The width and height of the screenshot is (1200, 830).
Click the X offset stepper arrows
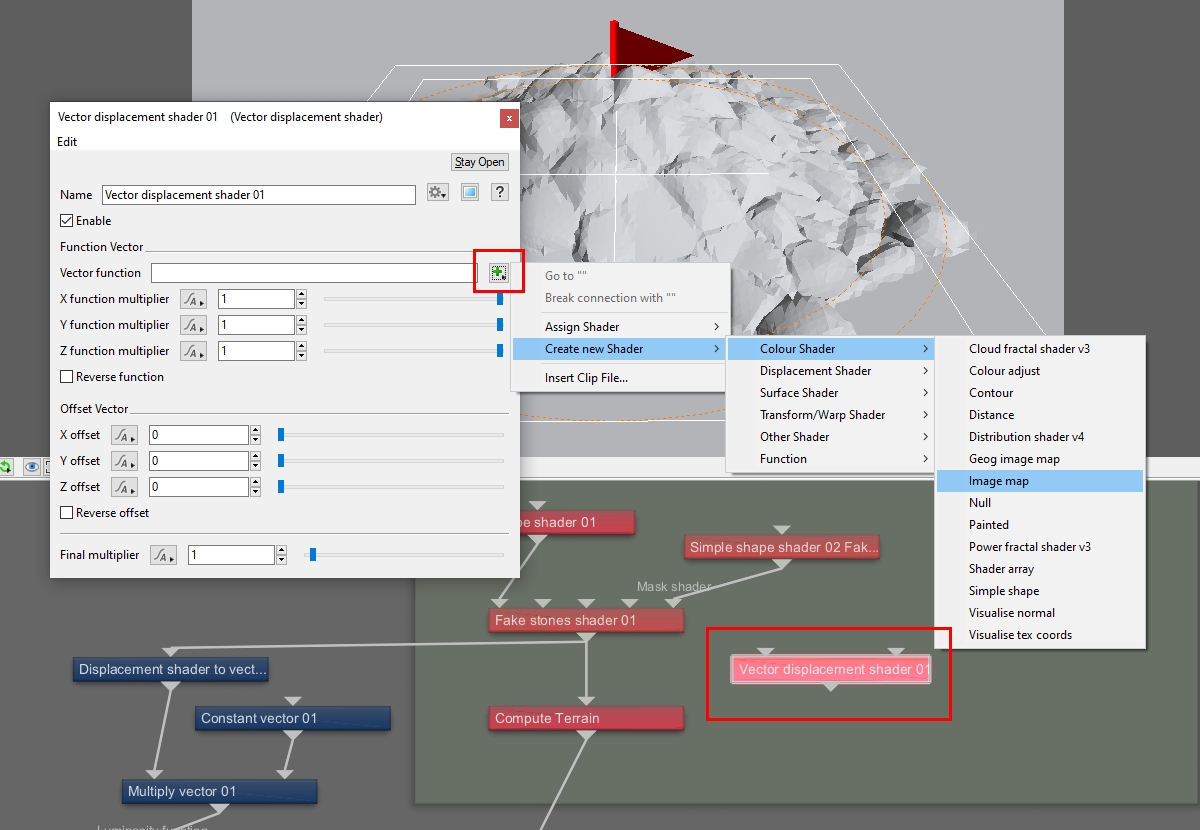pyautogui.click(x=255, y=435)
